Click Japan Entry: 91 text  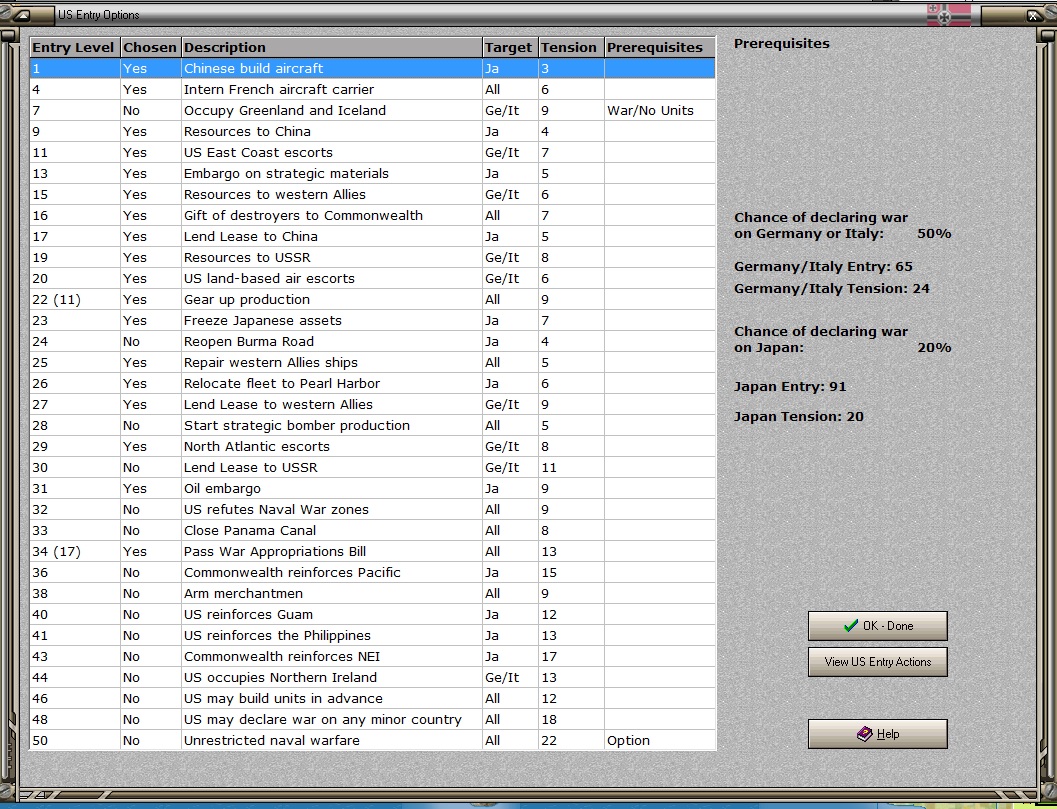point(789,386)
